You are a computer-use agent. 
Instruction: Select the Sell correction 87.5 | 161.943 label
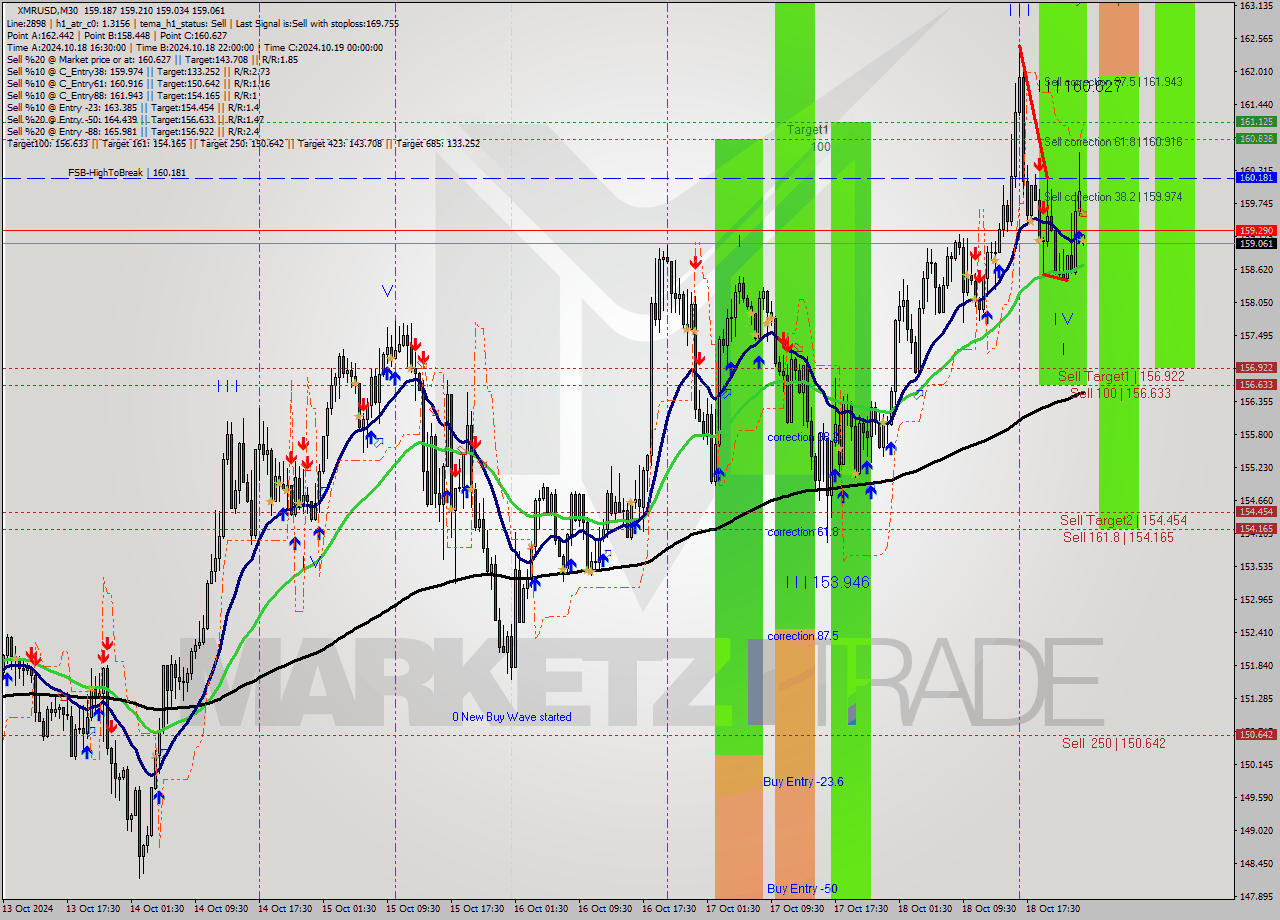pos(1113,82)
